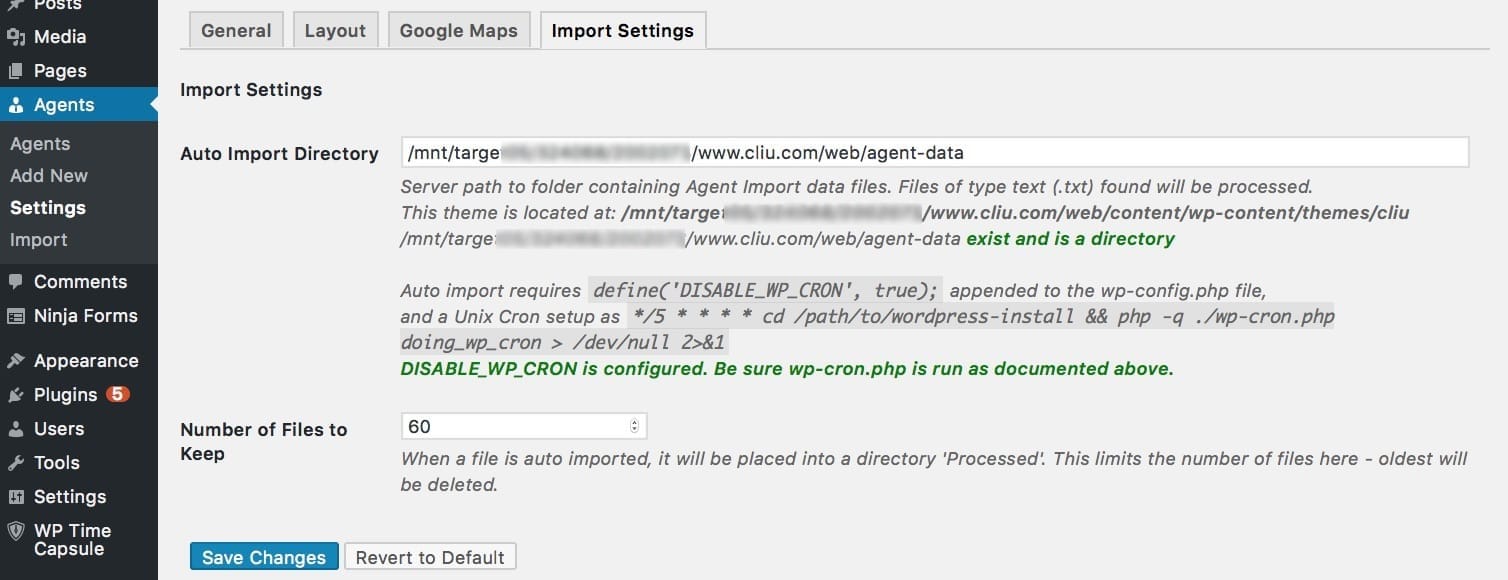Select the Google Maps tab

[458, 30]
